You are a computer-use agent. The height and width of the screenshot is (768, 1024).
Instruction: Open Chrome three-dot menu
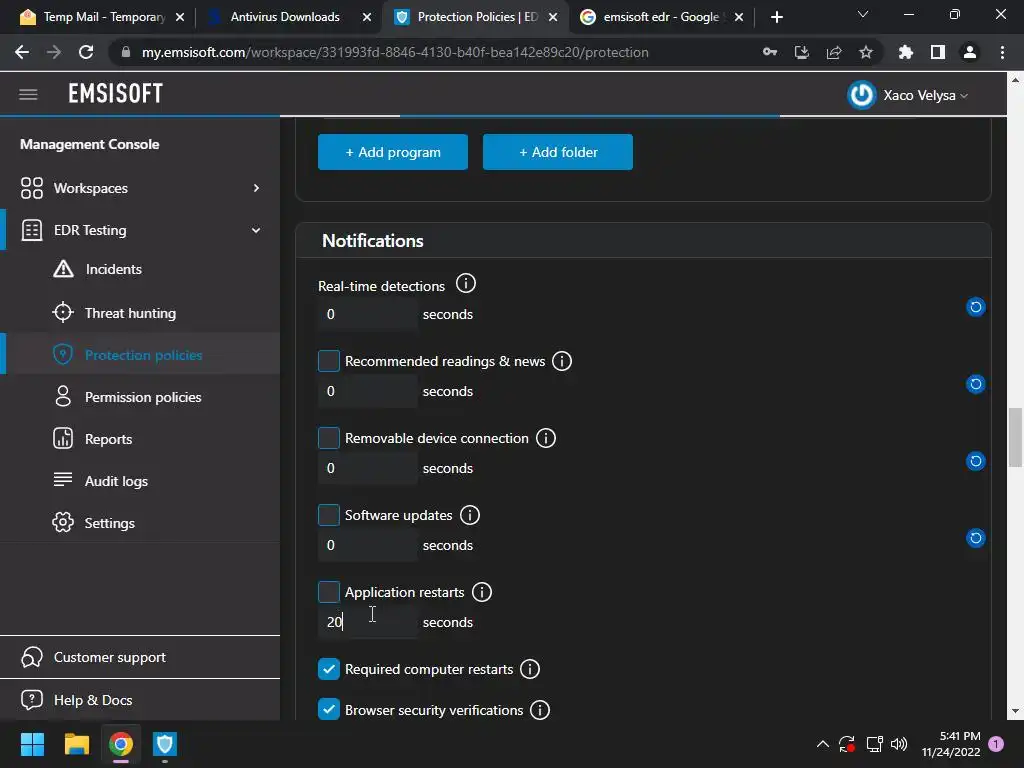1002,52
